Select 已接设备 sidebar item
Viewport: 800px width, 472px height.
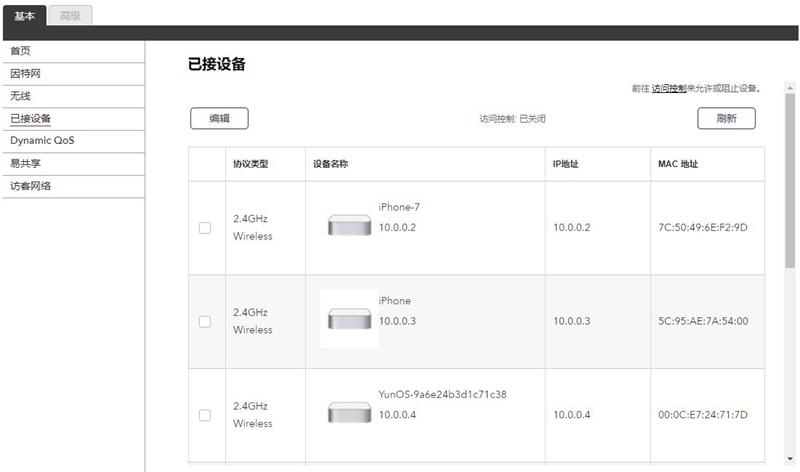pyautogui.click(x=30, y=119)
